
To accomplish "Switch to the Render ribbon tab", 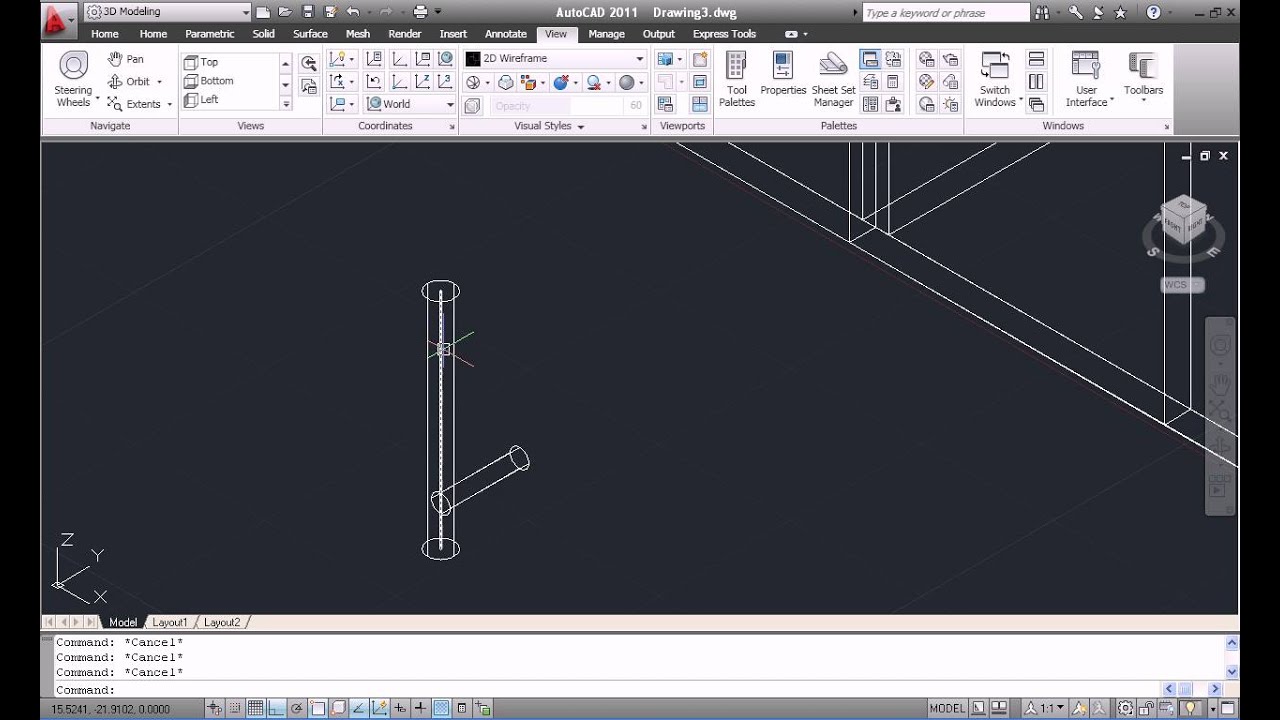I will [x=404, y=34].
